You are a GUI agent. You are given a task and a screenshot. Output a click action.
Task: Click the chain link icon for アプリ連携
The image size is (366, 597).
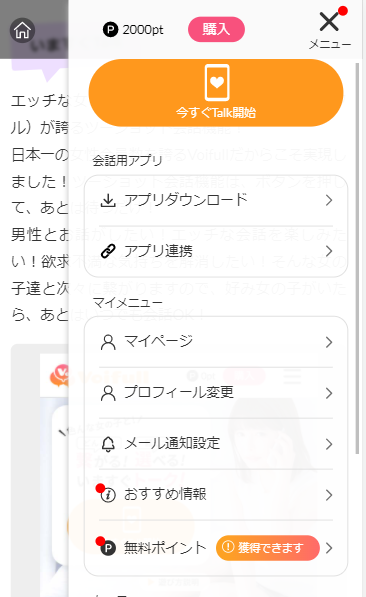pyautogui.click(x=108, y=251)
